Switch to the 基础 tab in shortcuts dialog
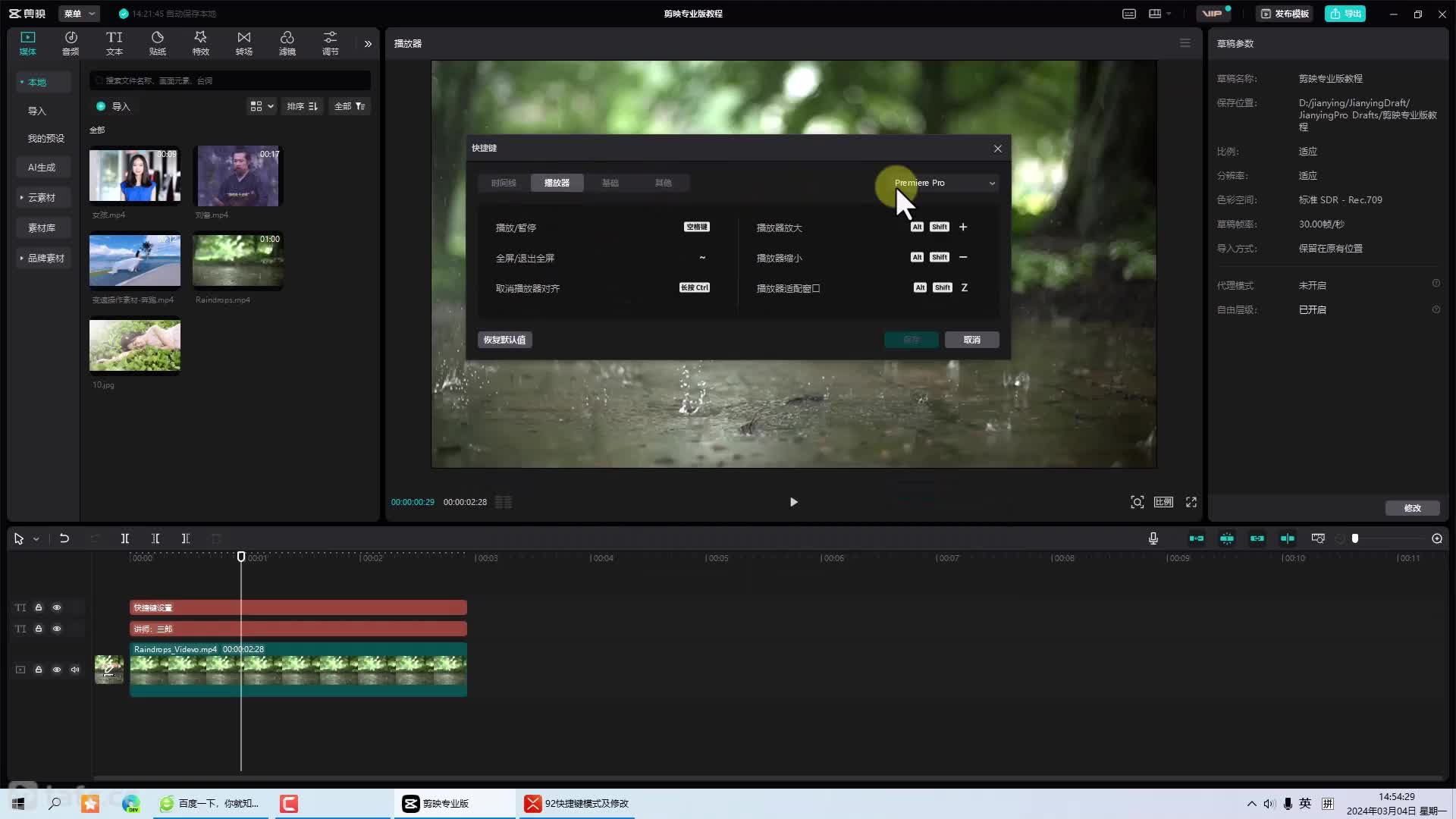Screen dimensions: 1456x819 (x=610, y=183)
